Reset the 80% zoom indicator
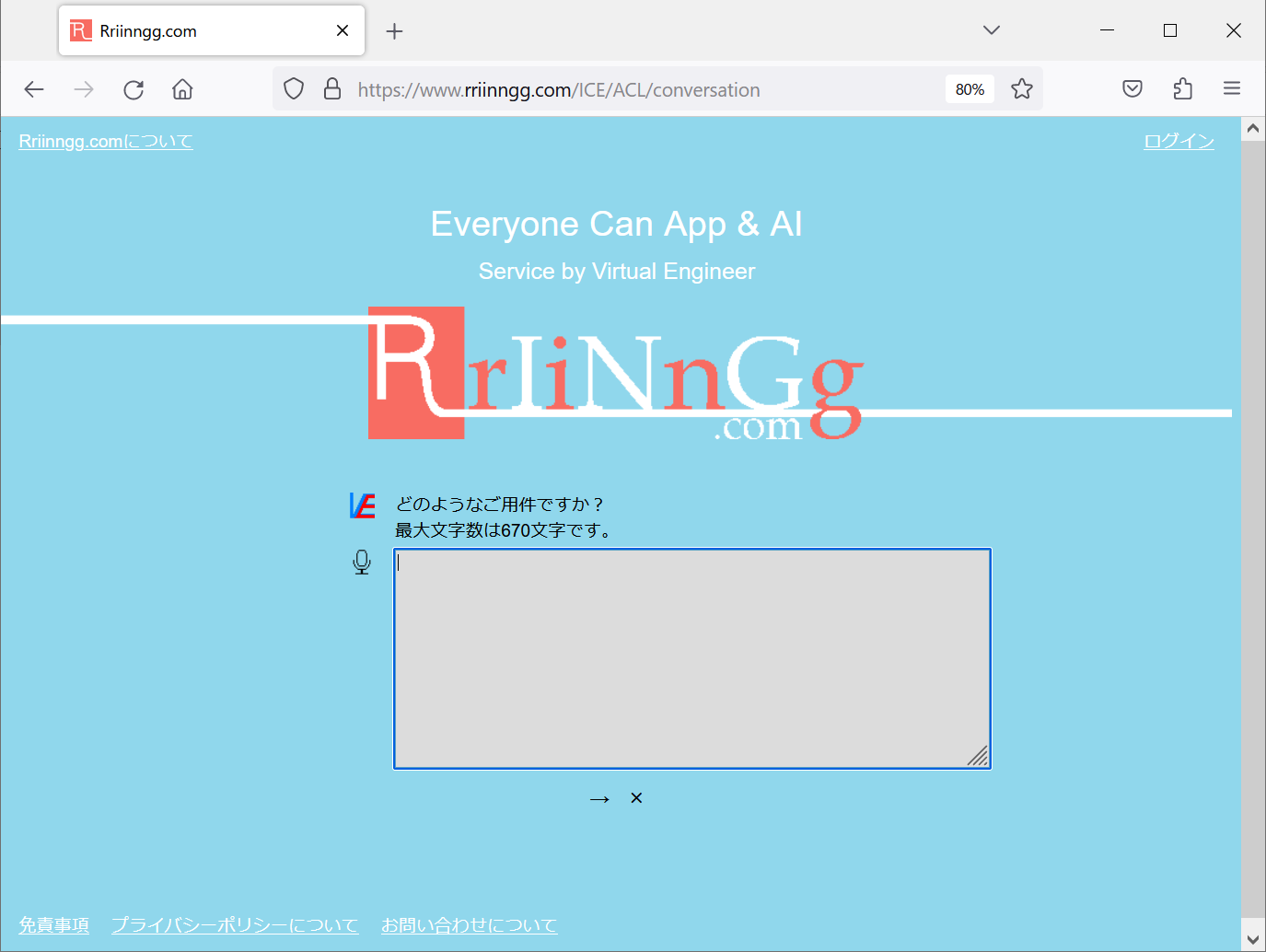The height and width of the screenshot is (952, 1266). [x=970, y=89]
